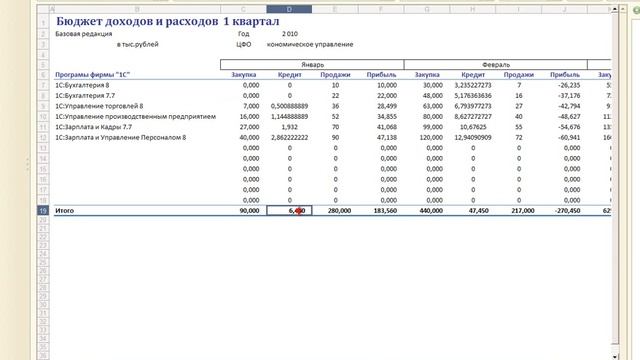Click the total value '280,000'
The height and width of the screenshot is (360, 640).
339,211
